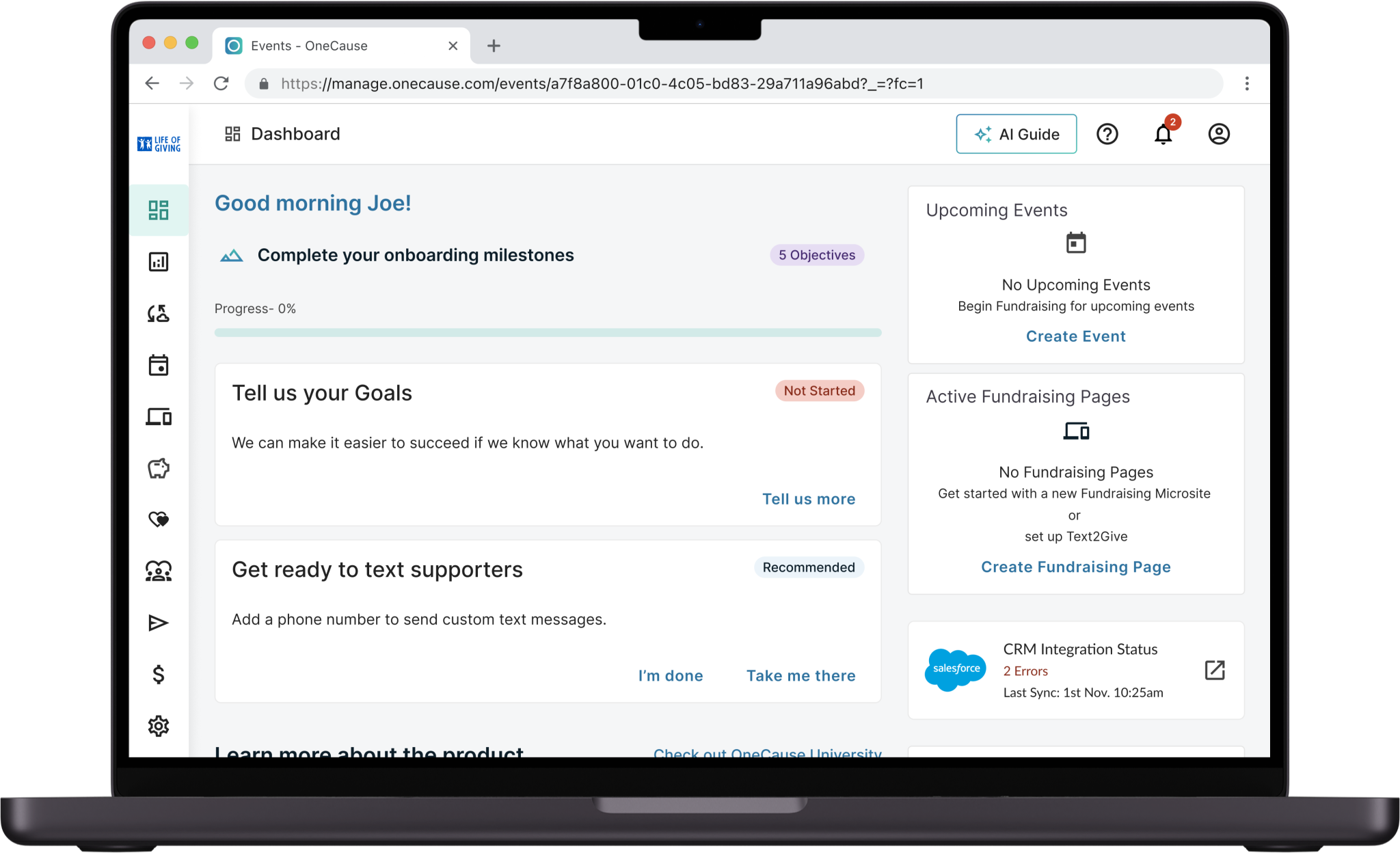
Task: Click Last Sync: 1st Nov. 10:25am text
Action: pyautogui.click(x=1083, y=692)
